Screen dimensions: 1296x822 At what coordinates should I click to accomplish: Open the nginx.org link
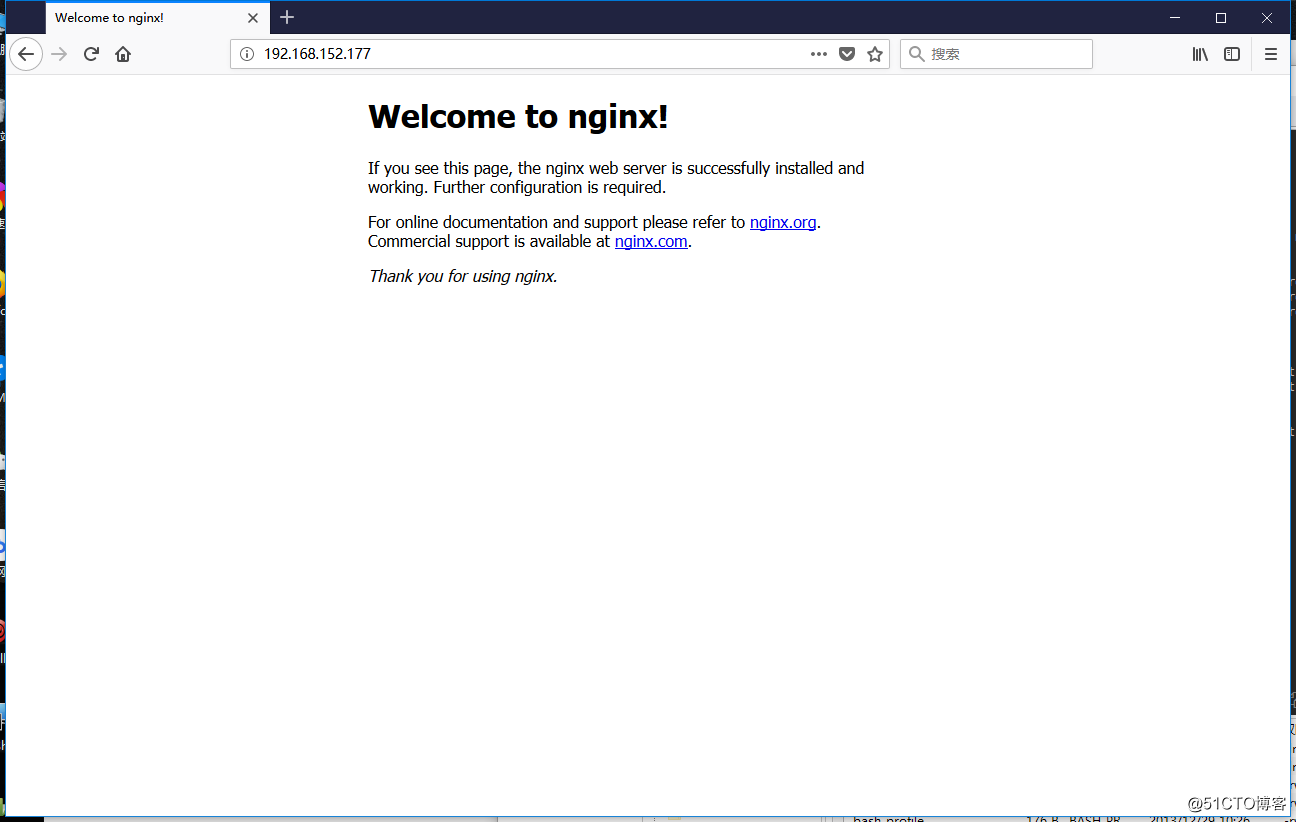pyautogui.click(x=783, y=222)
